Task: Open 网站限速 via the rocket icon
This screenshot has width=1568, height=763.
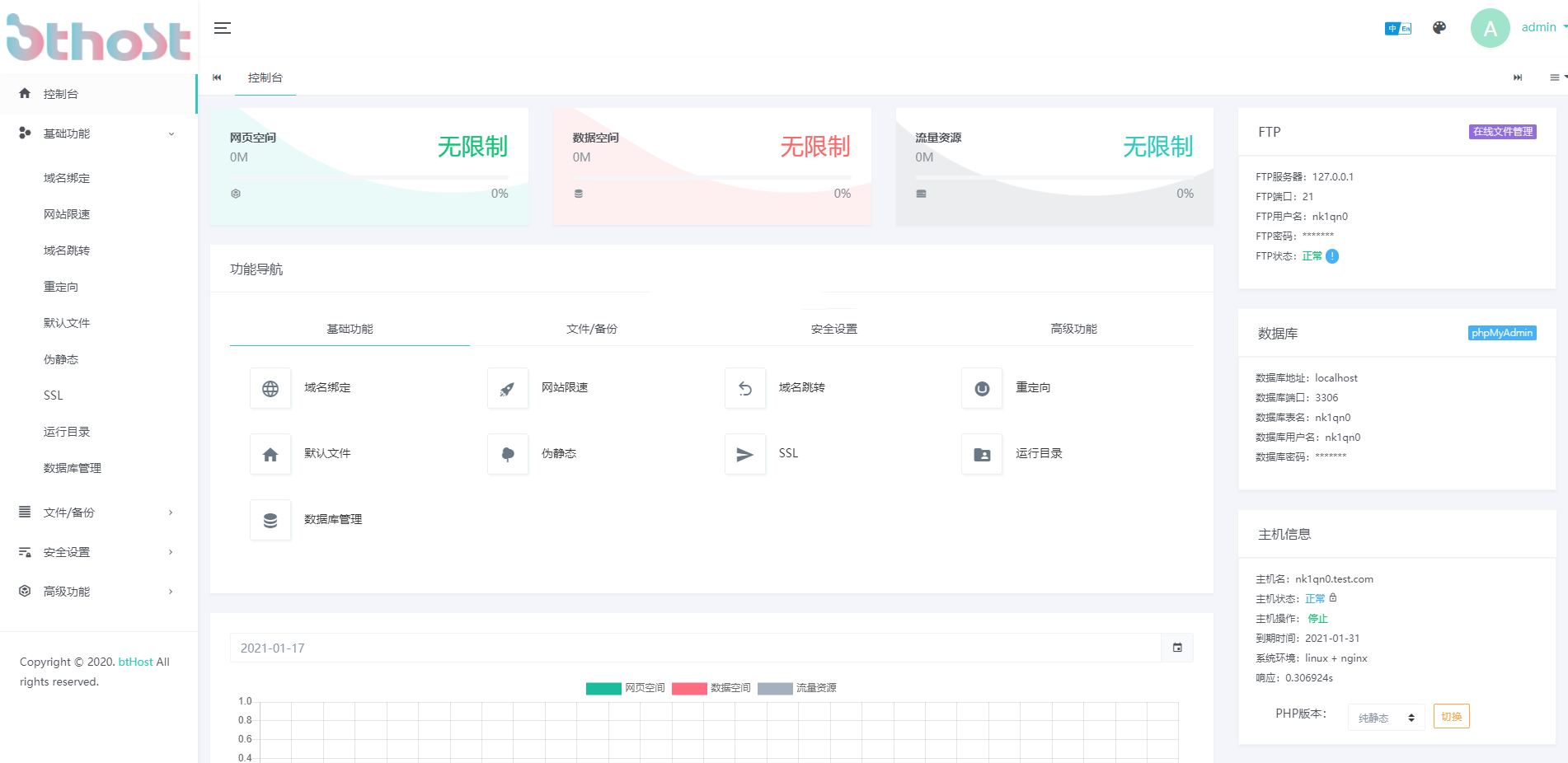Action: click(507, 388)
